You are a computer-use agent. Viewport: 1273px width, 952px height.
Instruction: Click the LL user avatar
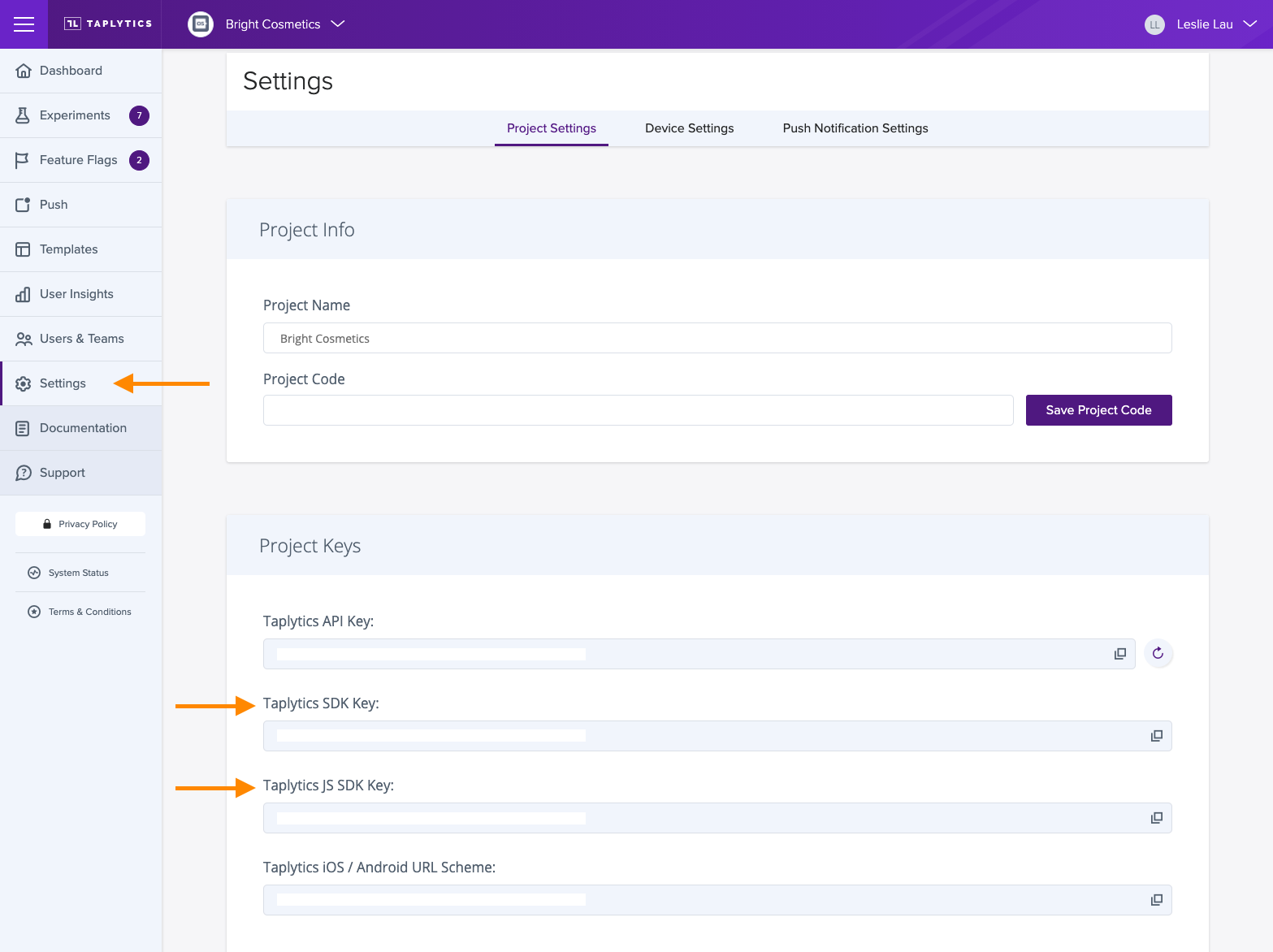[x=1154, y=24]
